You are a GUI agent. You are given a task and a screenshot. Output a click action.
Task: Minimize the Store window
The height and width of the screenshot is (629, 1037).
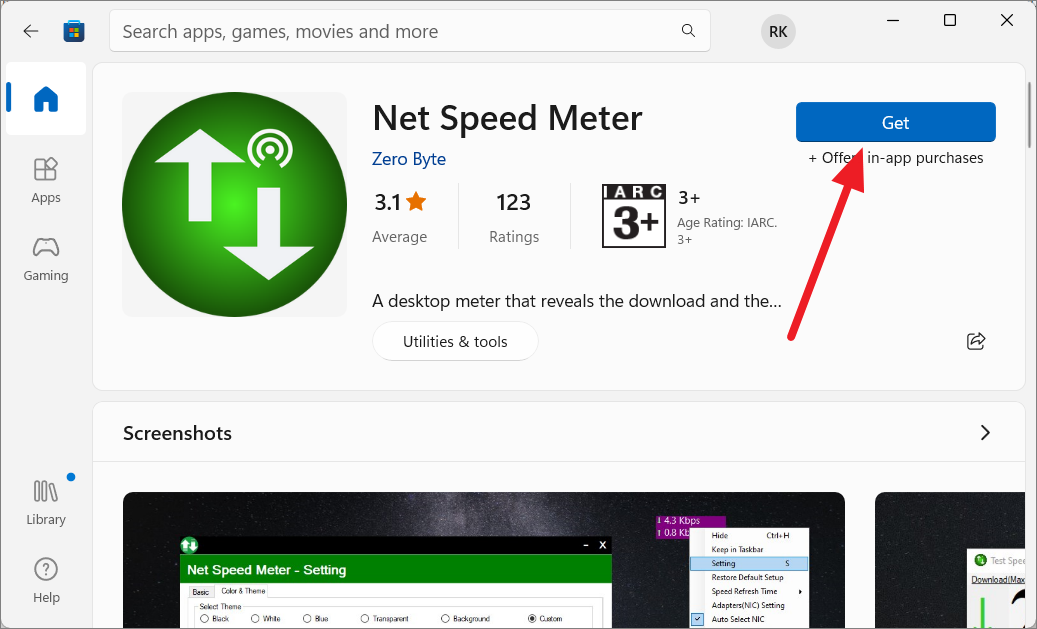click(893, 21)
